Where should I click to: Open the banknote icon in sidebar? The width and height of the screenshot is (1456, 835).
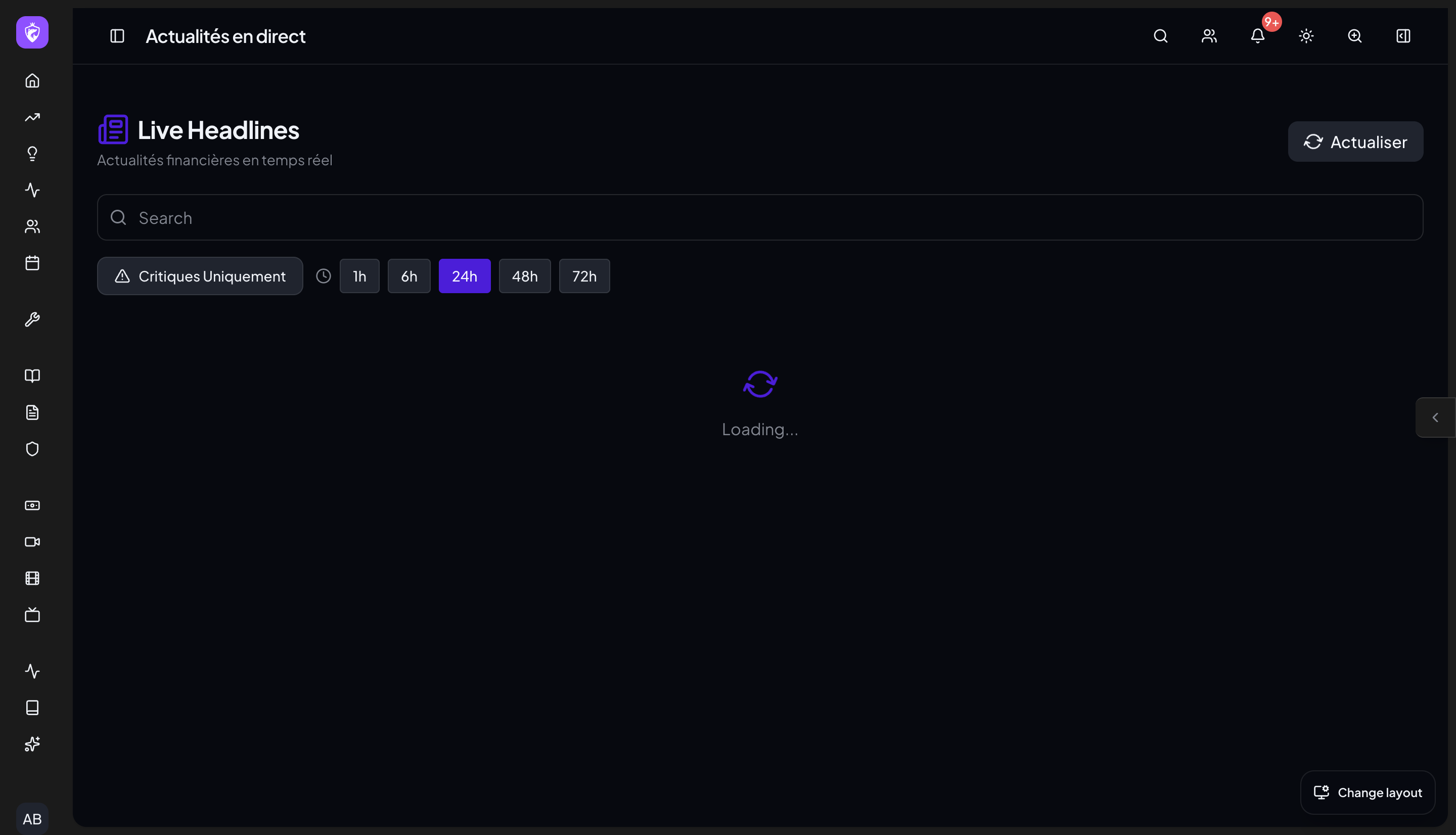pos(32,505)
